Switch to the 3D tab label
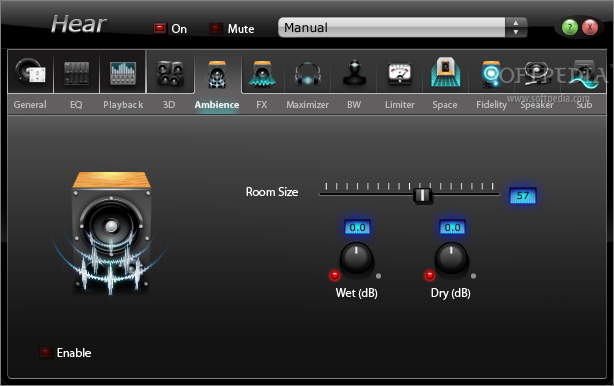614x386 pixels. (x=169, y=105)
